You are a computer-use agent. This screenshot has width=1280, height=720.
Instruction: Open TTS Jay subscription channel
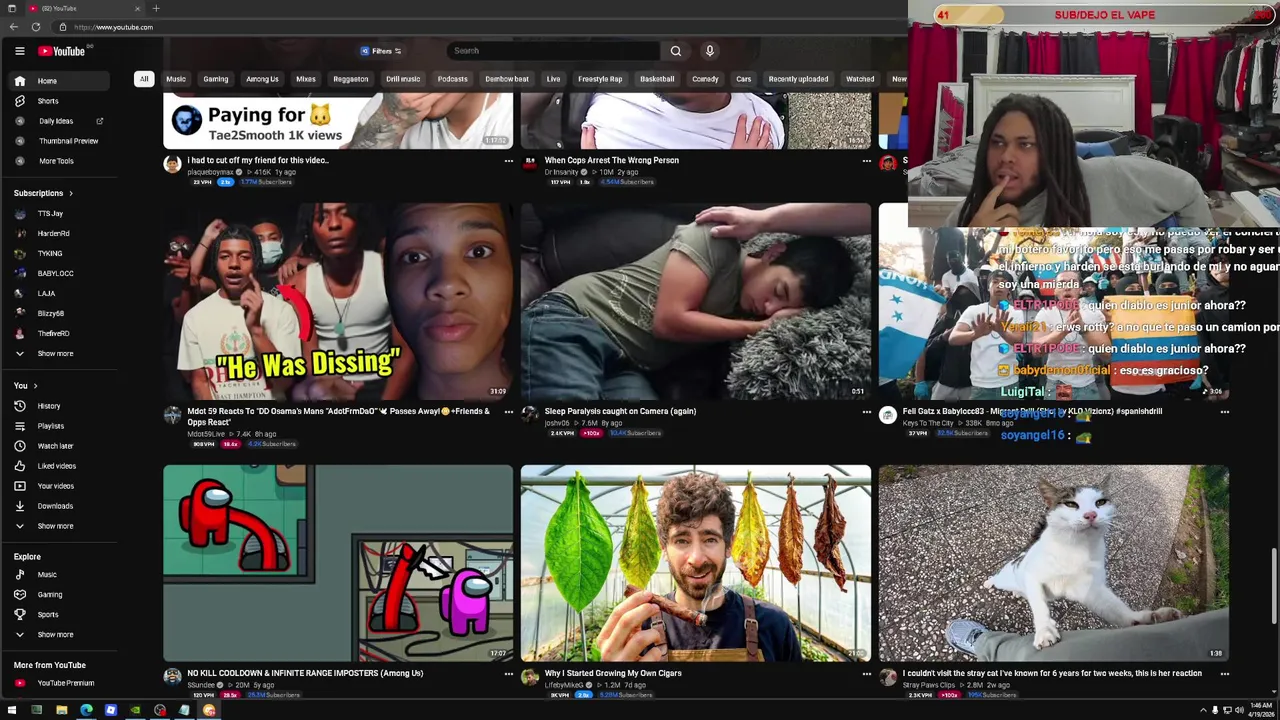[60, 213]
